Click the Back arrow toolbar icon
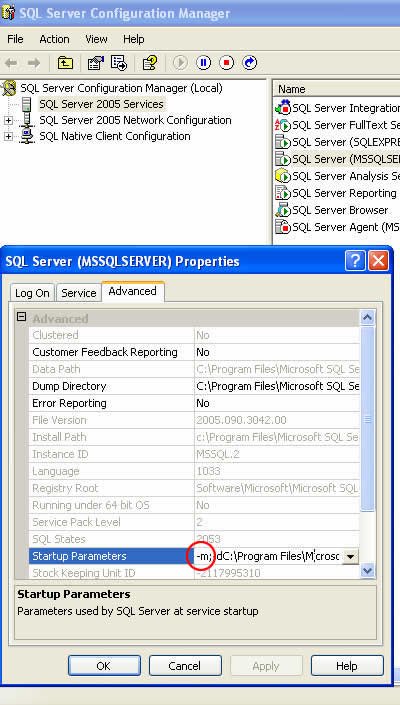 [x=11, y=62]
